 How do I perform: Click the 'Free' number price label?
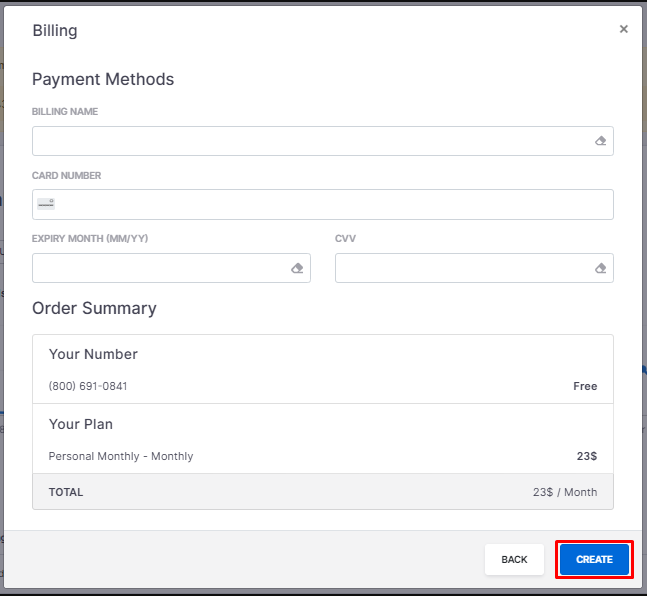coord(585,386)
